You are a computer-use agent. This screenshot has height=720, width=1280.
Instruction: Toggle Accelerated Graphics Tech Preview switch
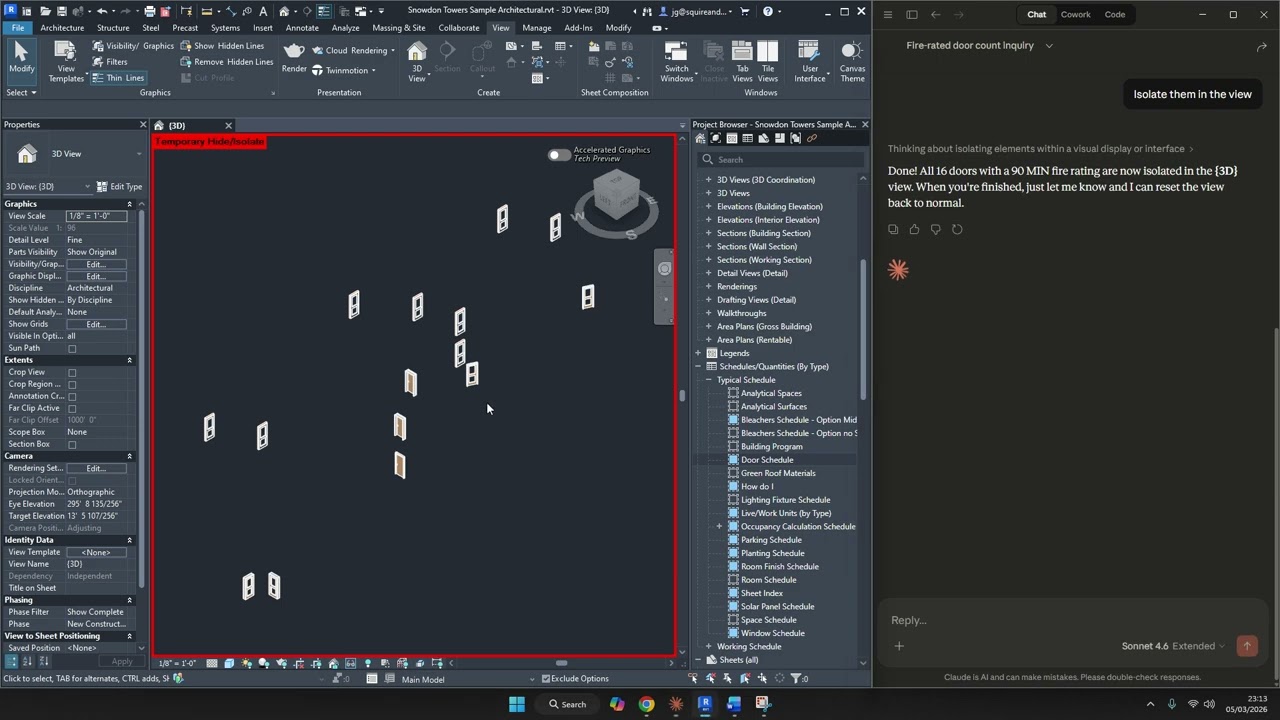point(558,154)
